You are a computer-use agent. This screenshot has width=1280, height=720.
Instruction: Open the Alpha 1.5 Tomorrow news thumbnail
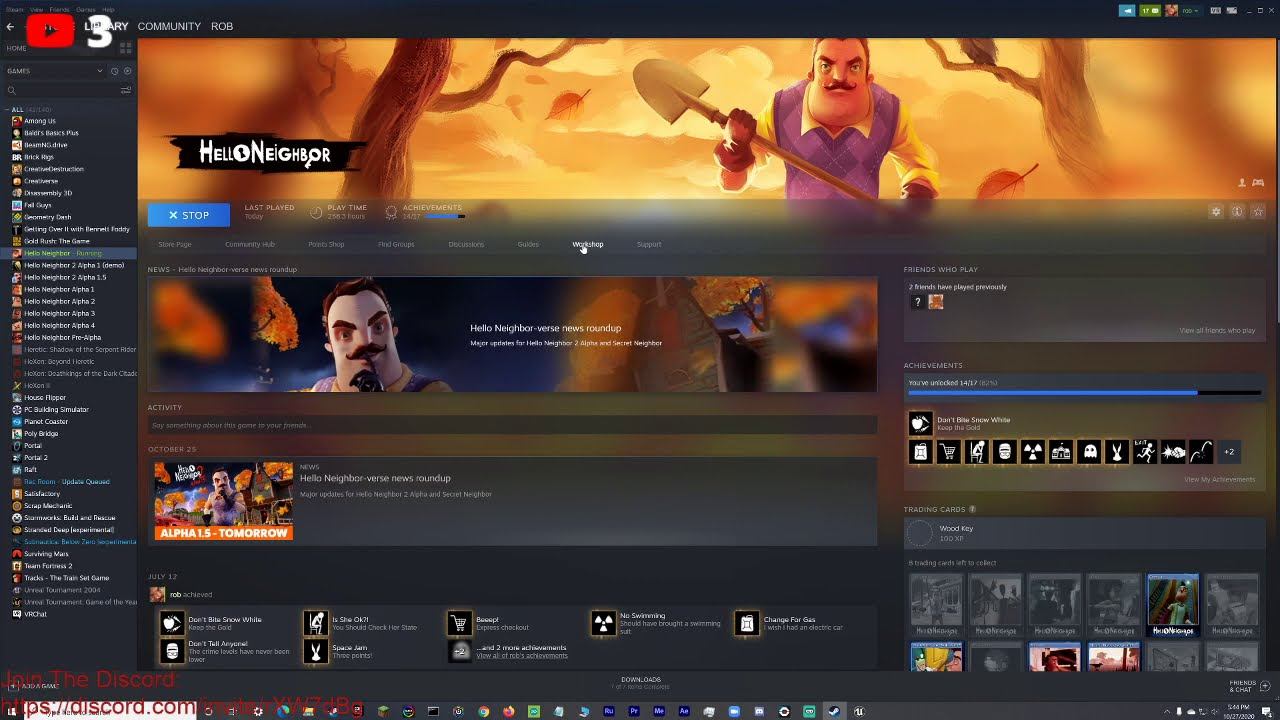pos(223,501)
